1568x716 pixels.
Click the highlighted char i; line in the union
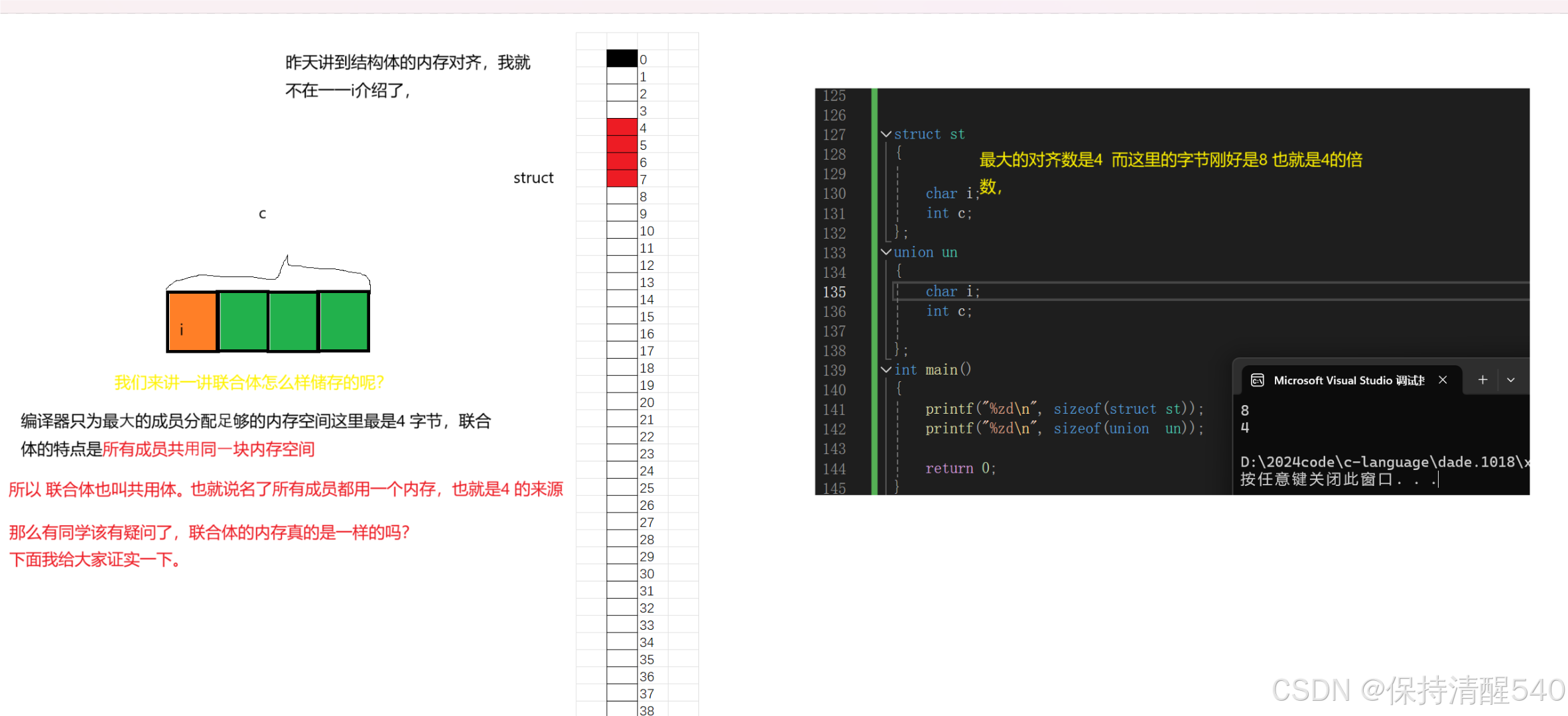pyautogui.click(x=952, y=292)
